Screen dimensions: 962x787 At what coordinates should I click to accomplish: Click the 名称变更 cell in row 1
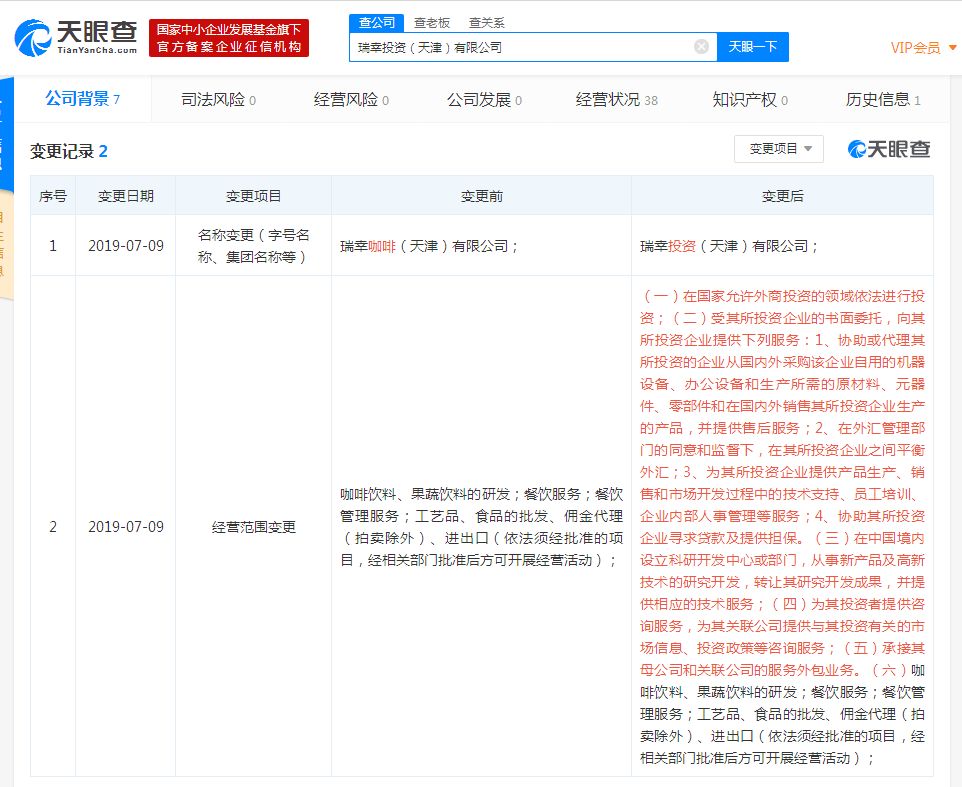coord(253,245)
